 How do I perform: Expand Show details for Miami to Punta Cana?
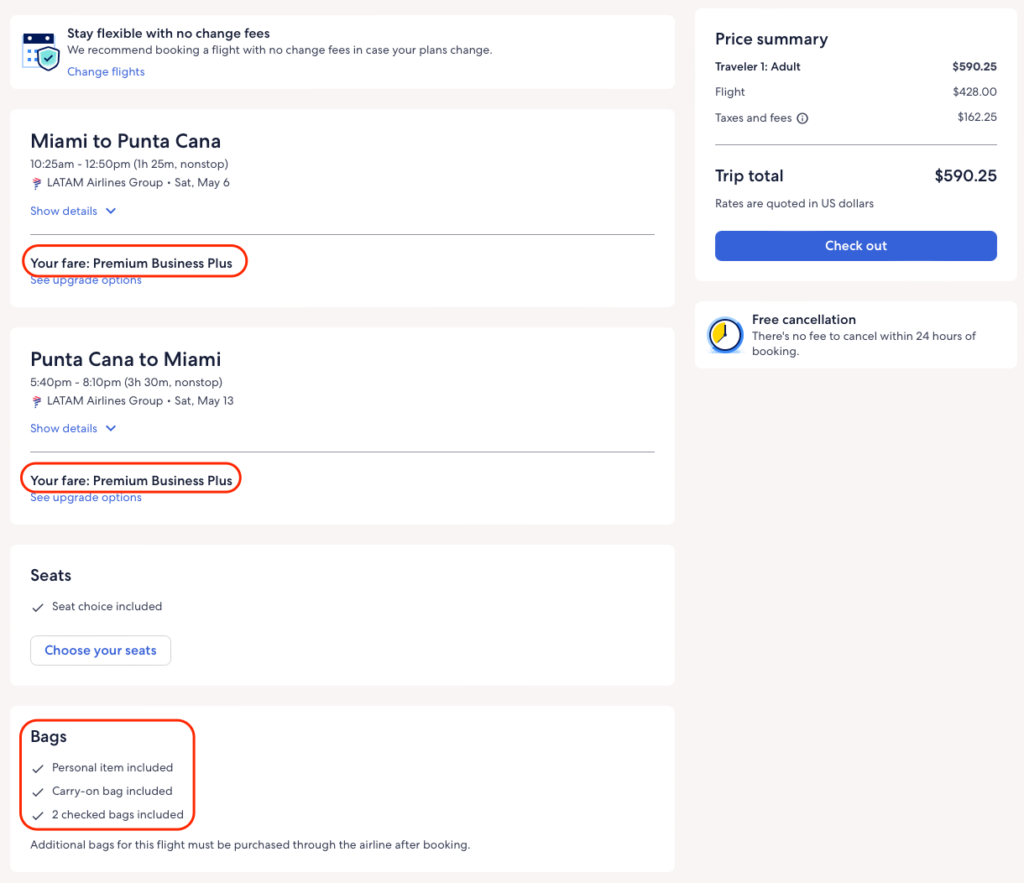coord(73,211)
